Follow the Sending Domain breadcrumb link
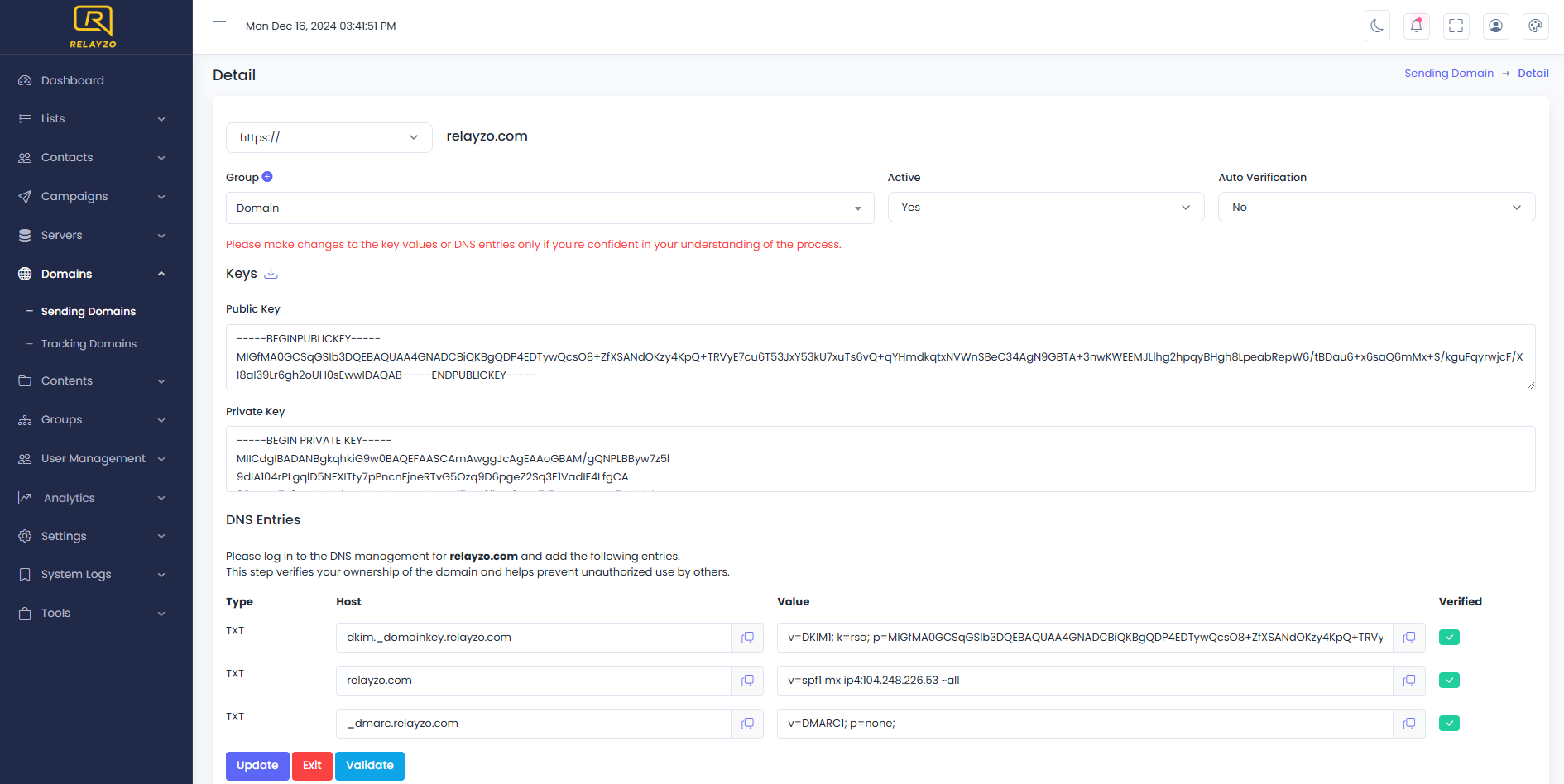 coord(1449,74)
